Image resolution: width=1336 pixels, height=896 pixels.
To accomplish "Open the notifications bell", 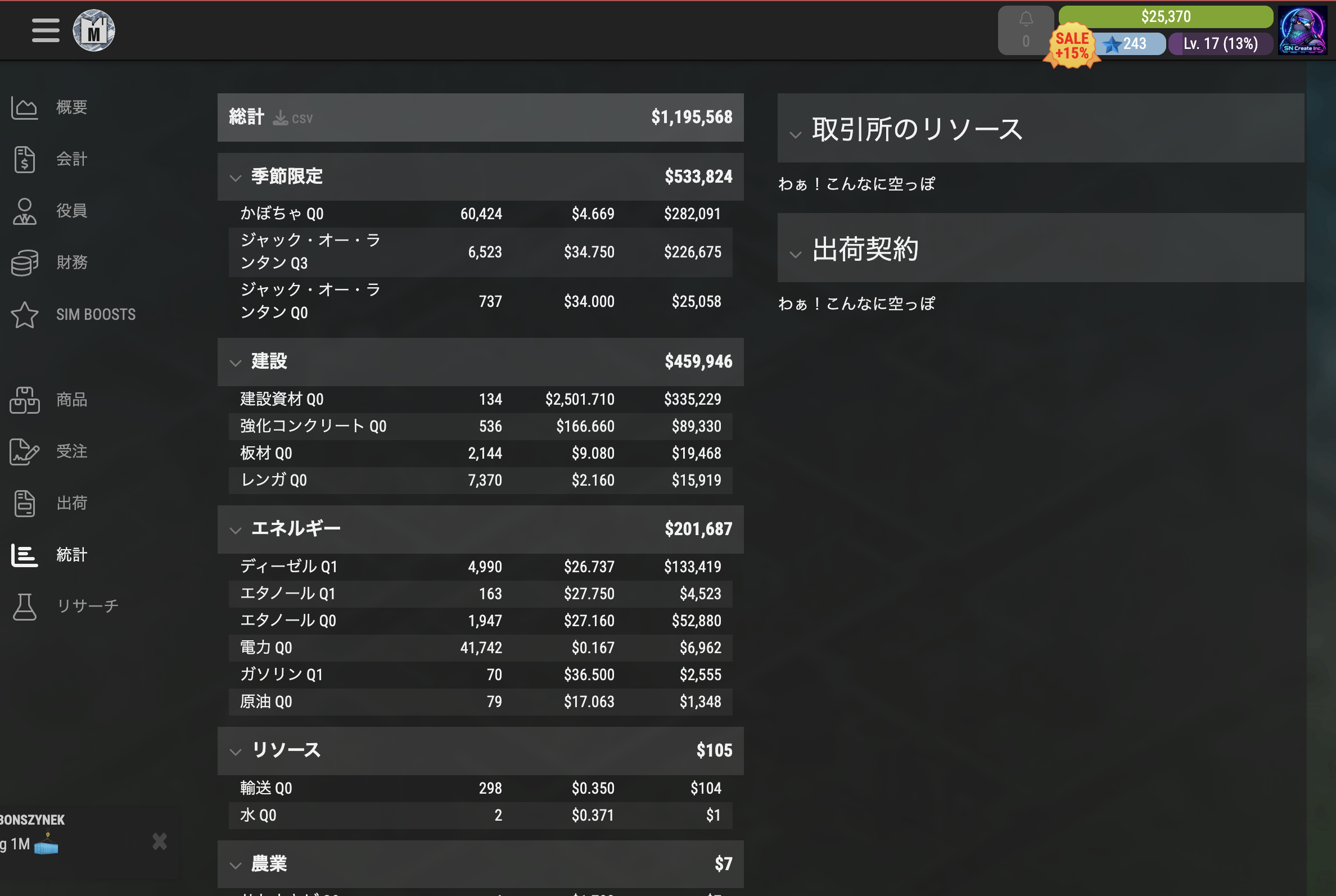I will click(1026, 30).
